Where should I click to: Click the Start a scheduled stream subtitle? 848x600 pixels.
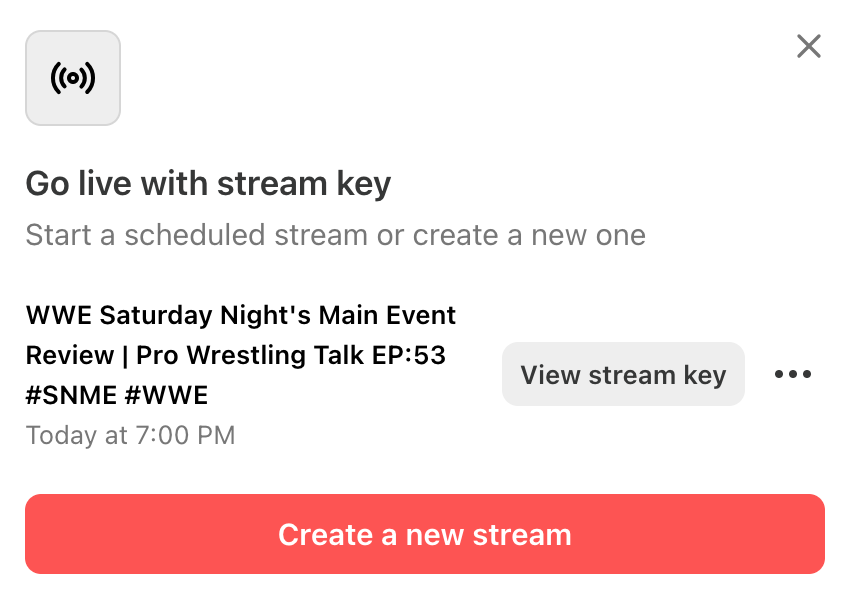coord(335,235)
